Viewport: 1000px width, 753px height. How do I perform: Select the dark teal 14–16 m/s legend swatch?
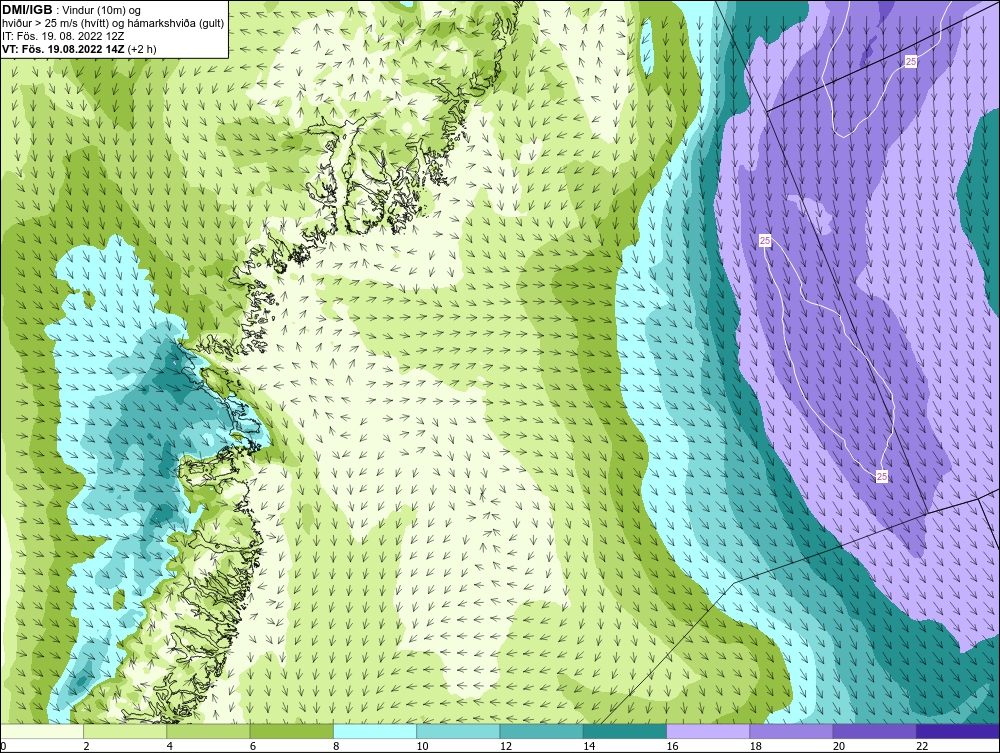click(x=625, y=731)
